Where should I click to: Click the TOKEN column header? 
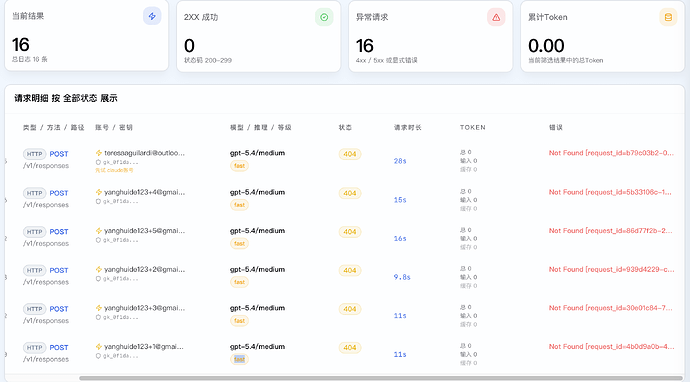(473, 128)
